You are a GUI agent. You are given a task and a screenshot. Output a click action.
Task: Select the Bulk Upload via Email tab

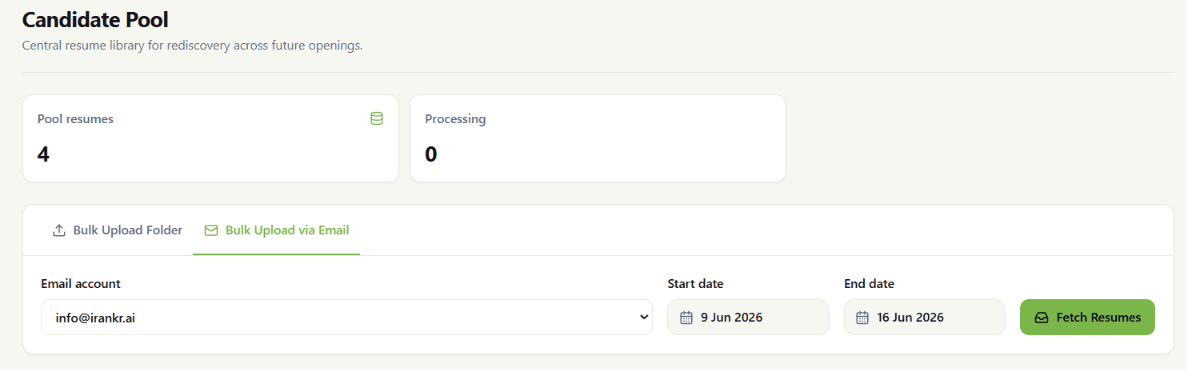pos(276,230)
